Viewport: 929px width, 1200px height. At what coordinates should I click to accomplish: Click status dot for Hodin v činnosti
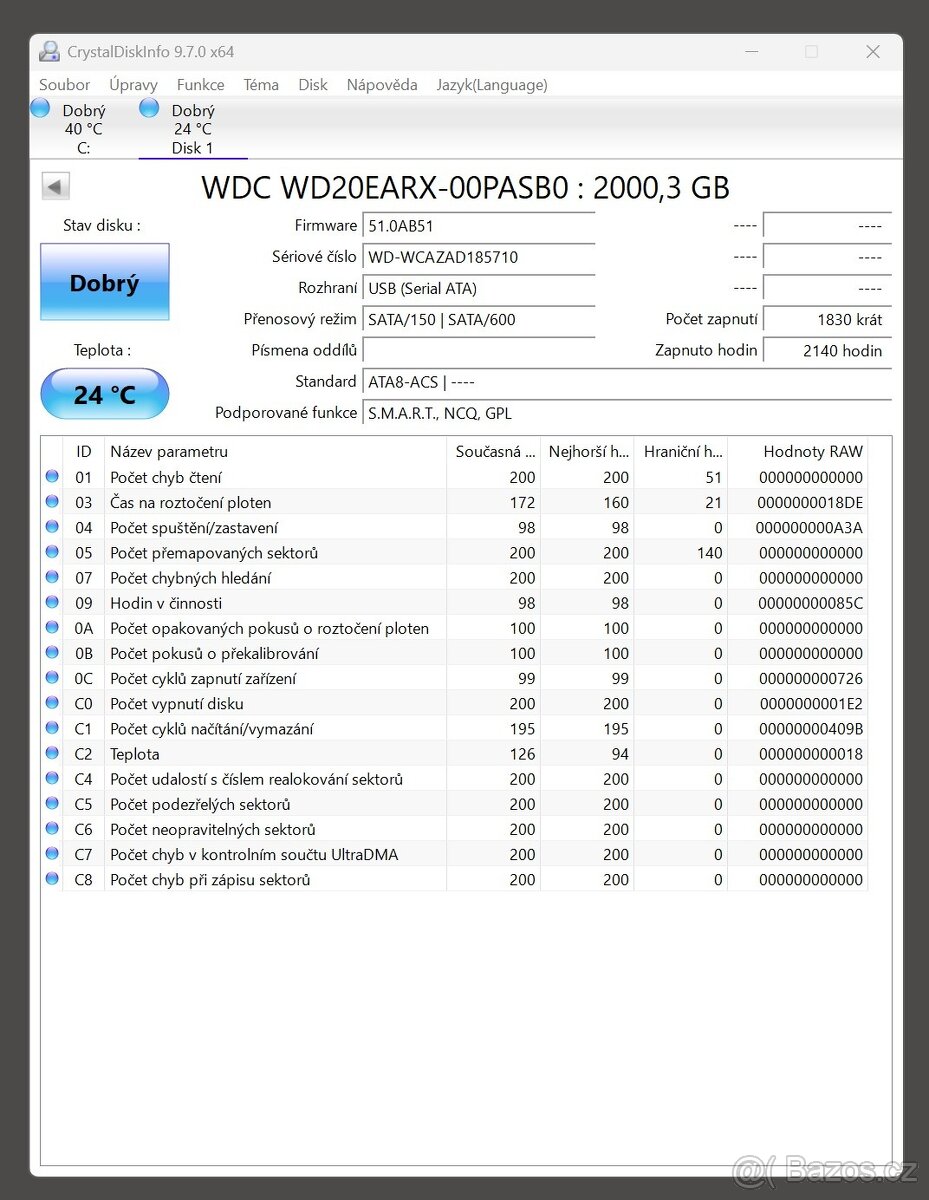tap(52, 602)
